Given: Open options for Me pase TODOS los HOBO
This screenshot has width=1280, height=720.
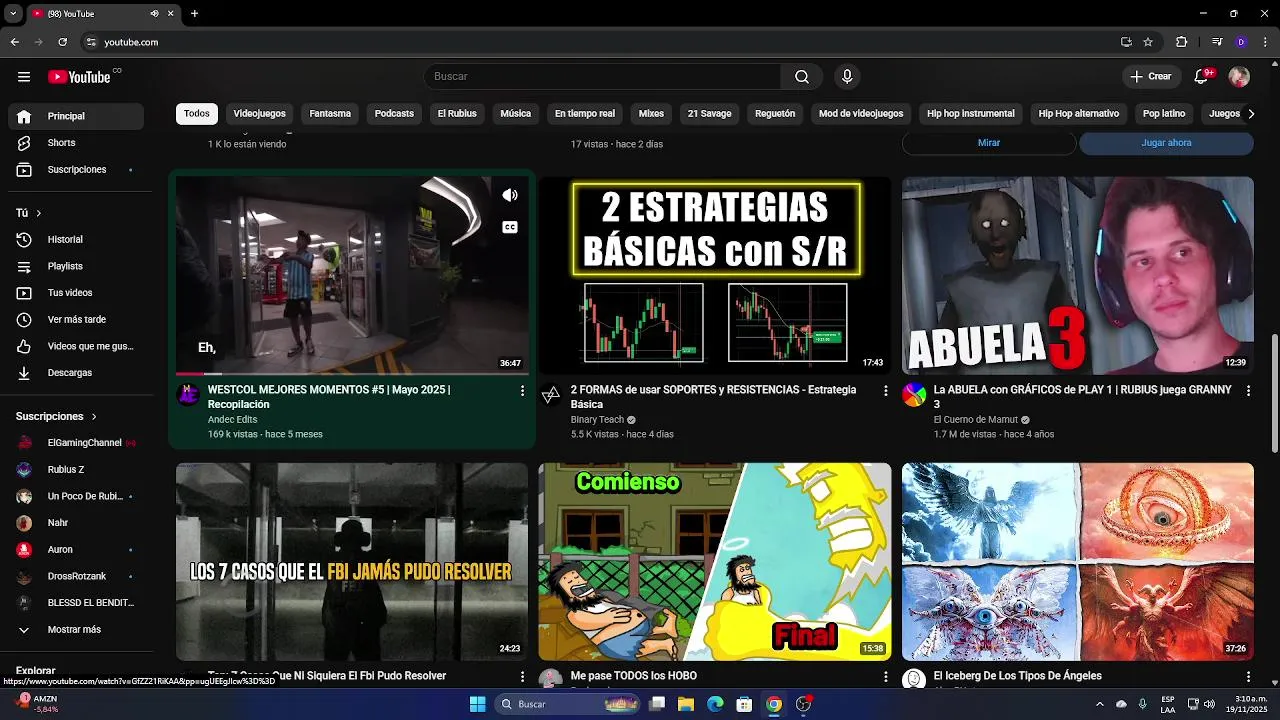Looking at the screenshot, I should coord(885,677).
